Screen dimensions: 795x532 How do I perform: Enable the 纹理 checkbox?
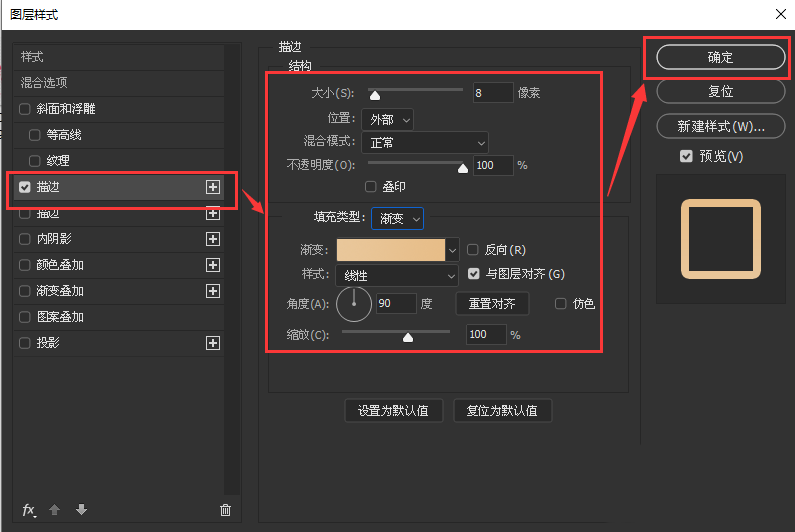(x=34, y=161)
